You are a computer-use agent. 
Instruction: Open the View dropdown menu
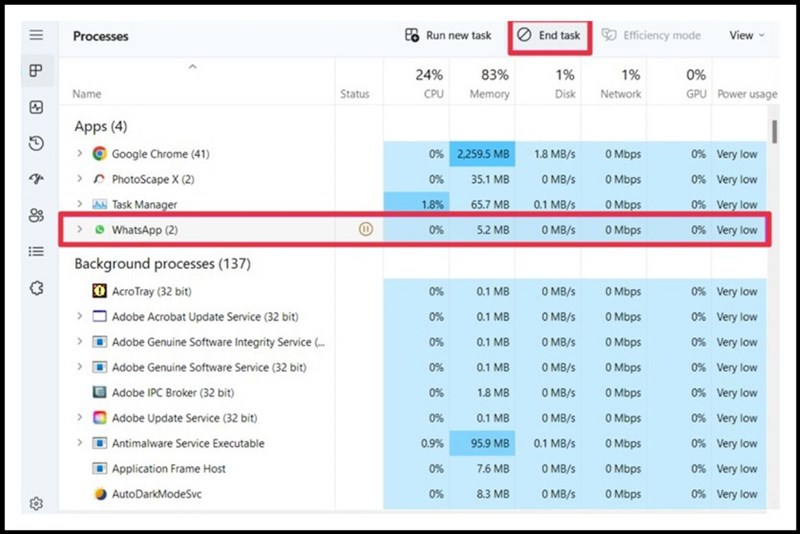coord(746,35)
